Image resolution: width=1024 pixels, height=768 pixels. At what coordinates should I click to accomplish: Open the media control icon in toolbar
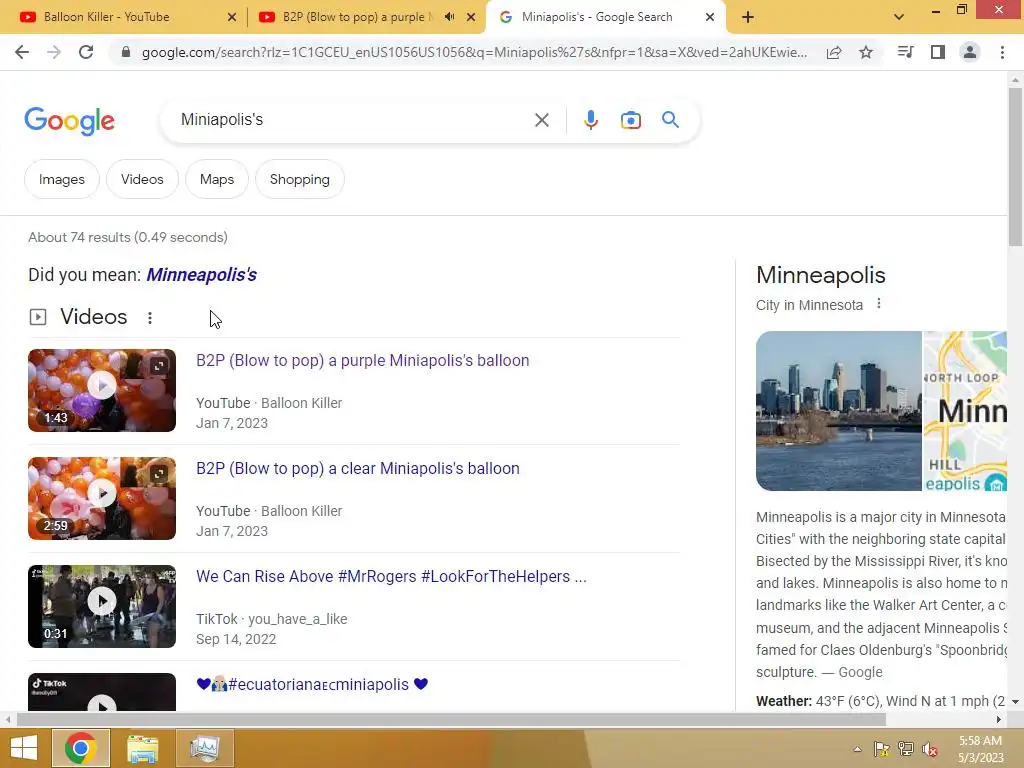906,52
